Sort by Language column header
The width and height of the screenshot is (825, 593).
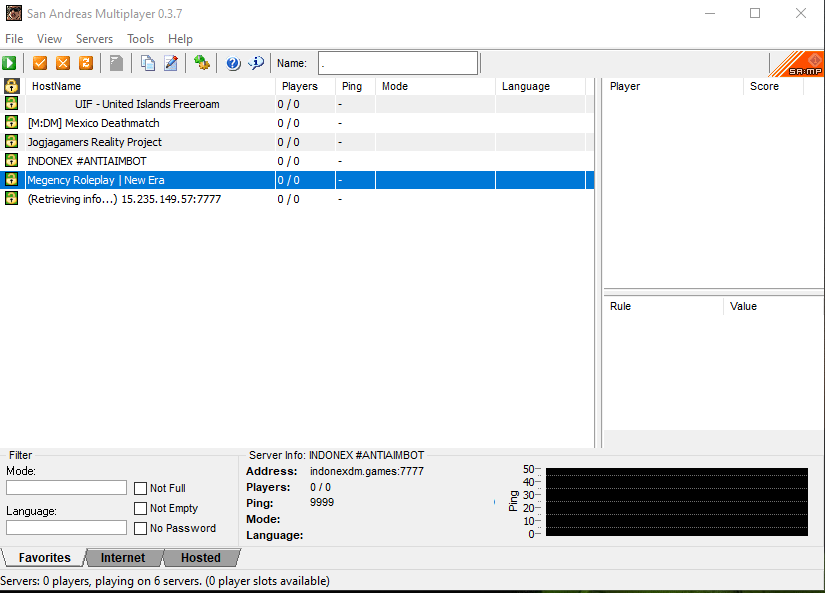click(x=541, y=86)
